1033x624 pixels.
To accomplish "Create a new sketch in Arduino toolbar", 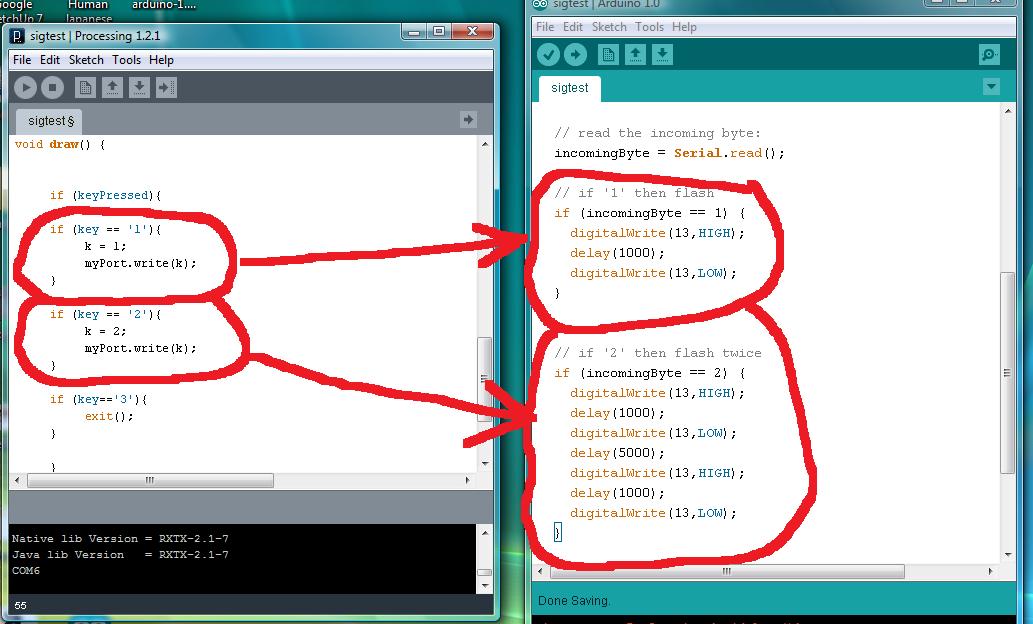I will [x=607, y=55].
